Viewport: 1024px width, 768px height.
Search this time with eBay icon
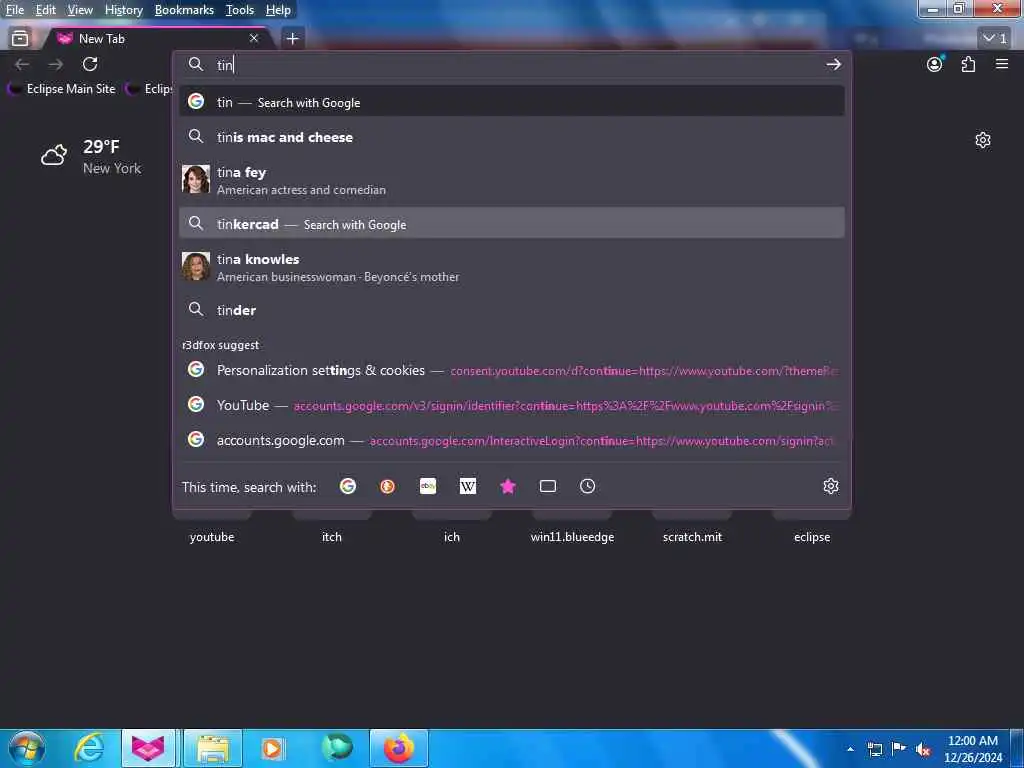pos(428,486)
